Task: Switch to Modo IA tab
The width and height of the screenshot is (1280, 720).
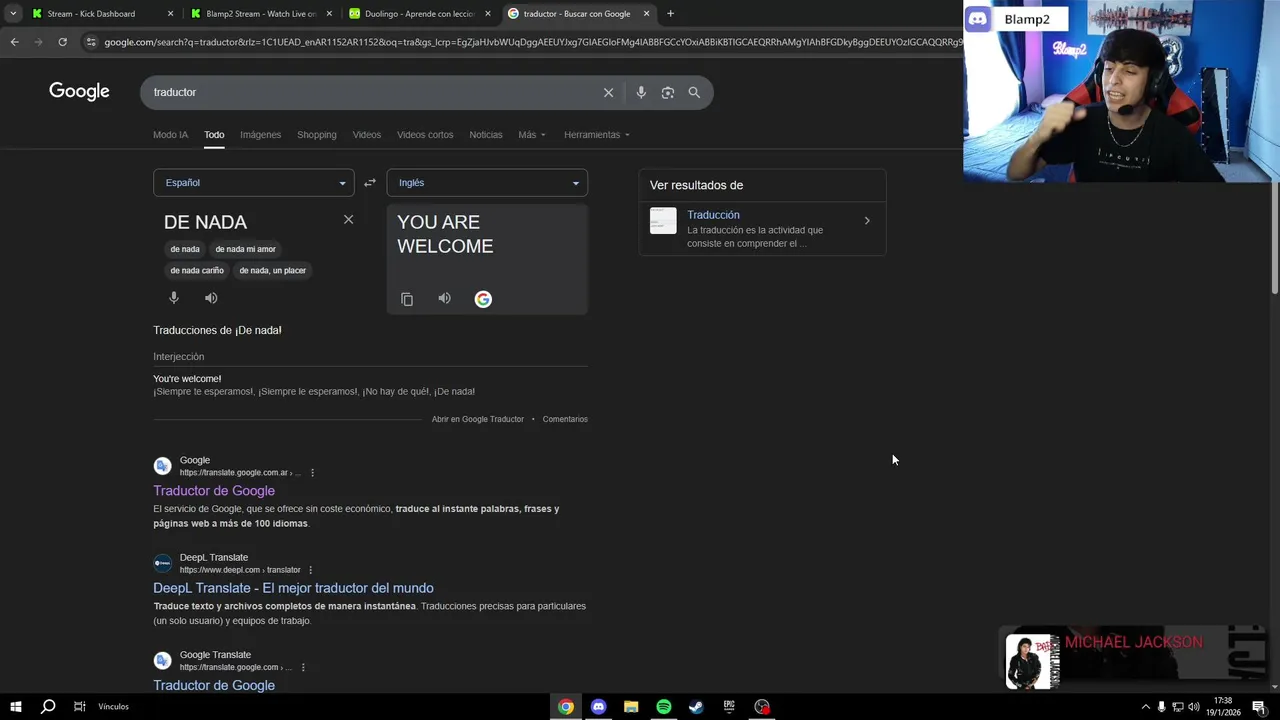Action: (170, 134)
